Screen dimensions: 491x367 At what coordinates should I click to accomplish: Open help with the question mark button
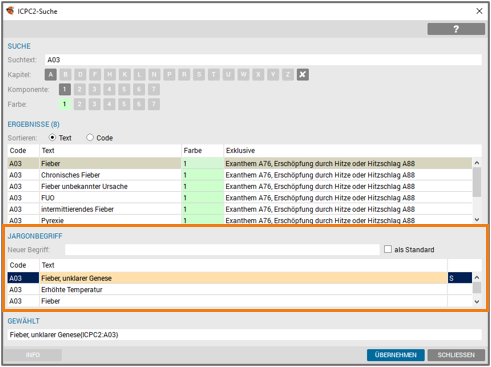click(456, 29)
